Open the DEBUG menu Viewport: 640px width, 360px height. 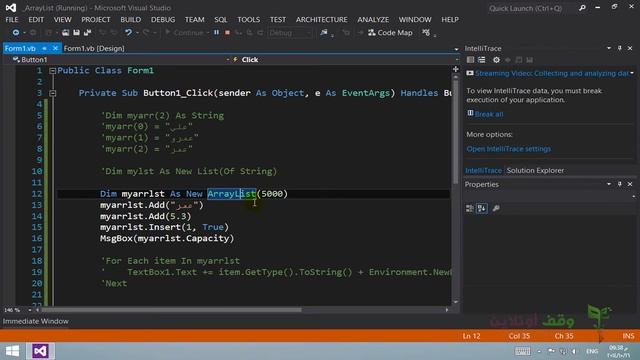click(163, 20)
